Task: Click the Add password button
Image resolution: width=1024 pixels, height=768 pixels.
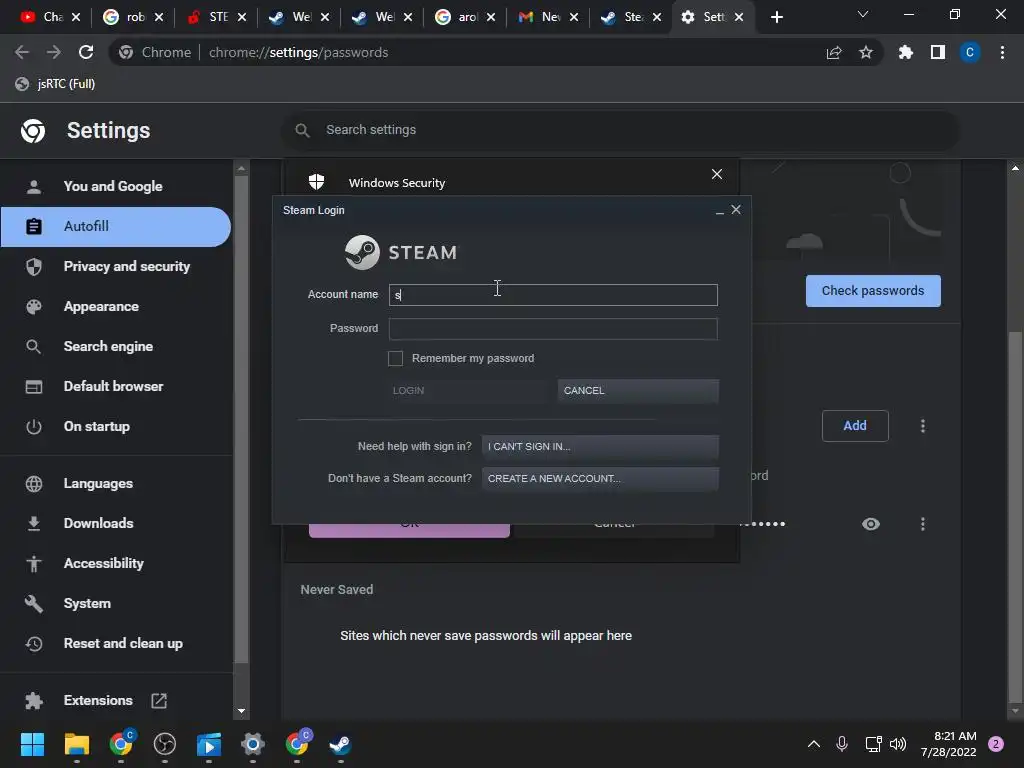Action: pyautogui.click(x=855, y=426)
